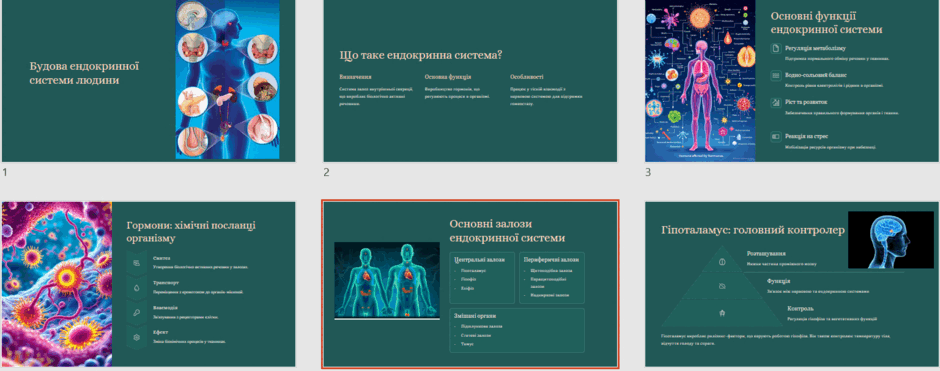Screen dimensions: 940x371
Task: Click slide number 3 label
Action: [648, 173]
